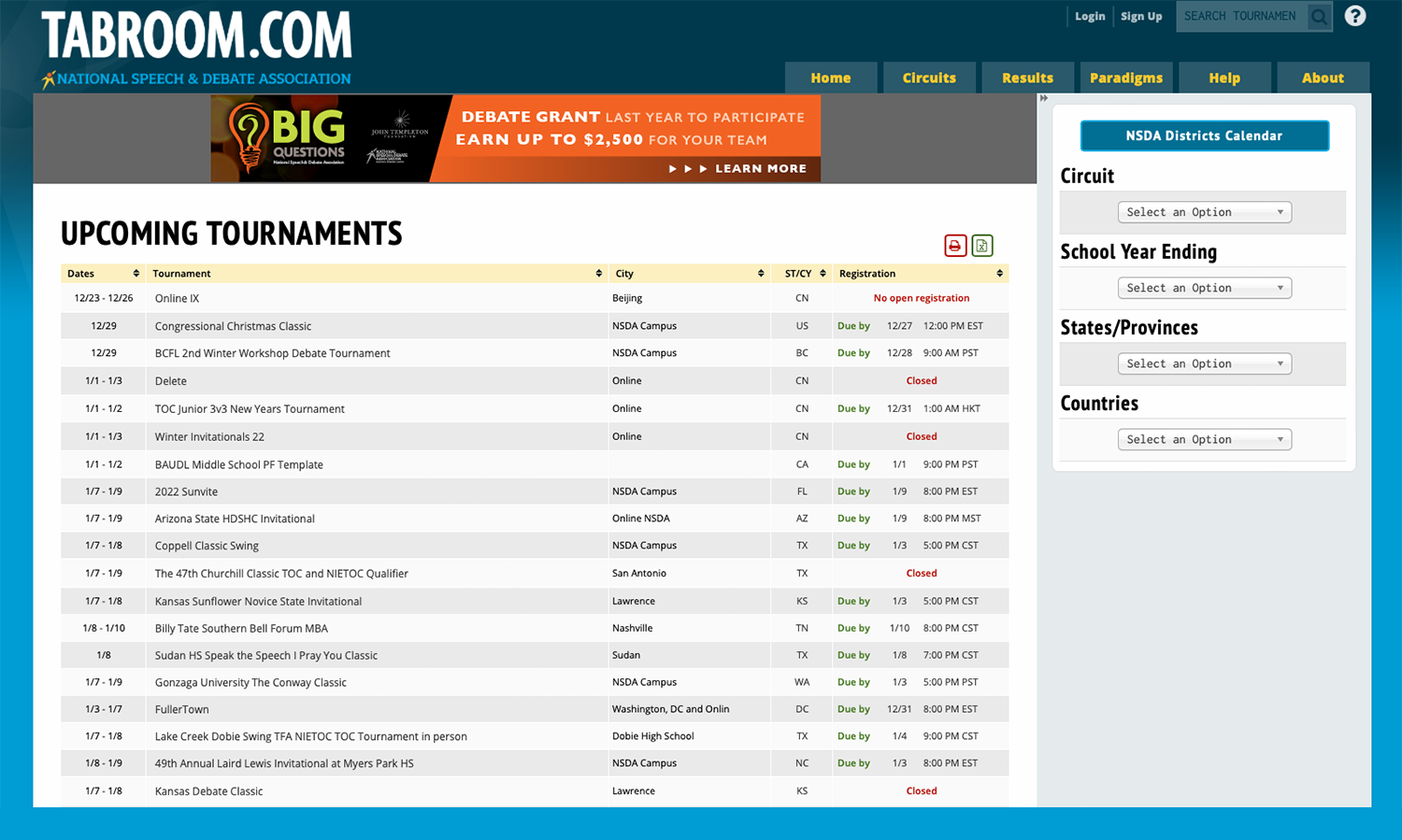Open the FullerTown tournament
This screenshot has width=1402, height=840.
(x=181, y=710)
